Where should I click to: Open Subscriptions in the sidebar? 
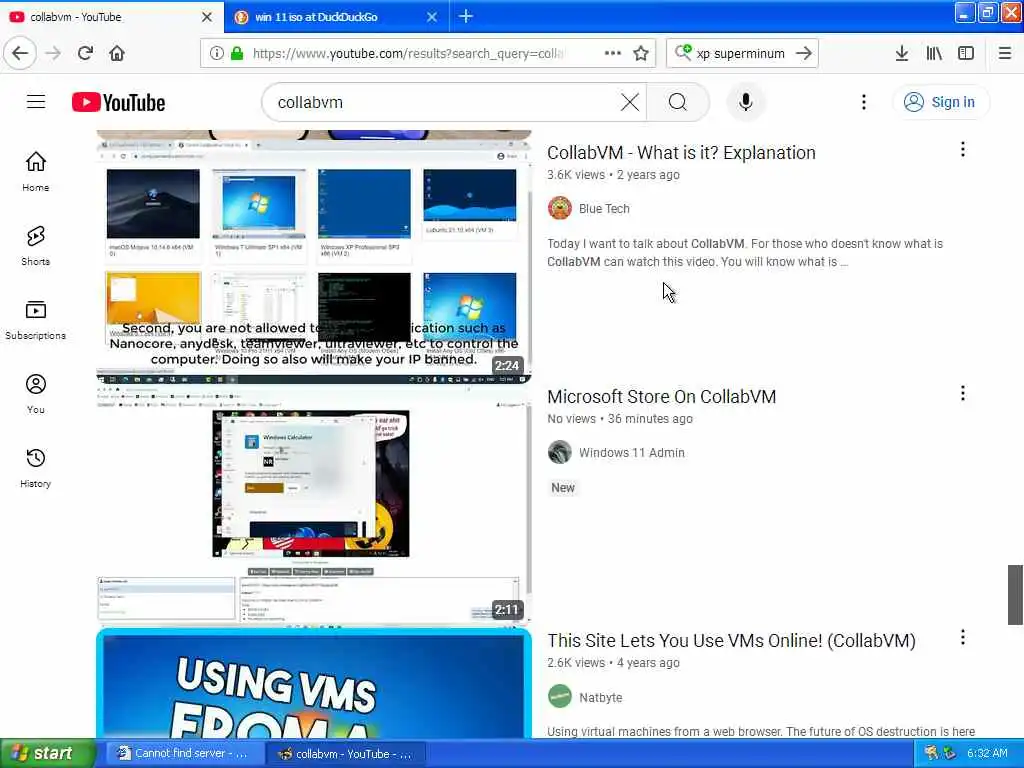[x=36, y=319]
